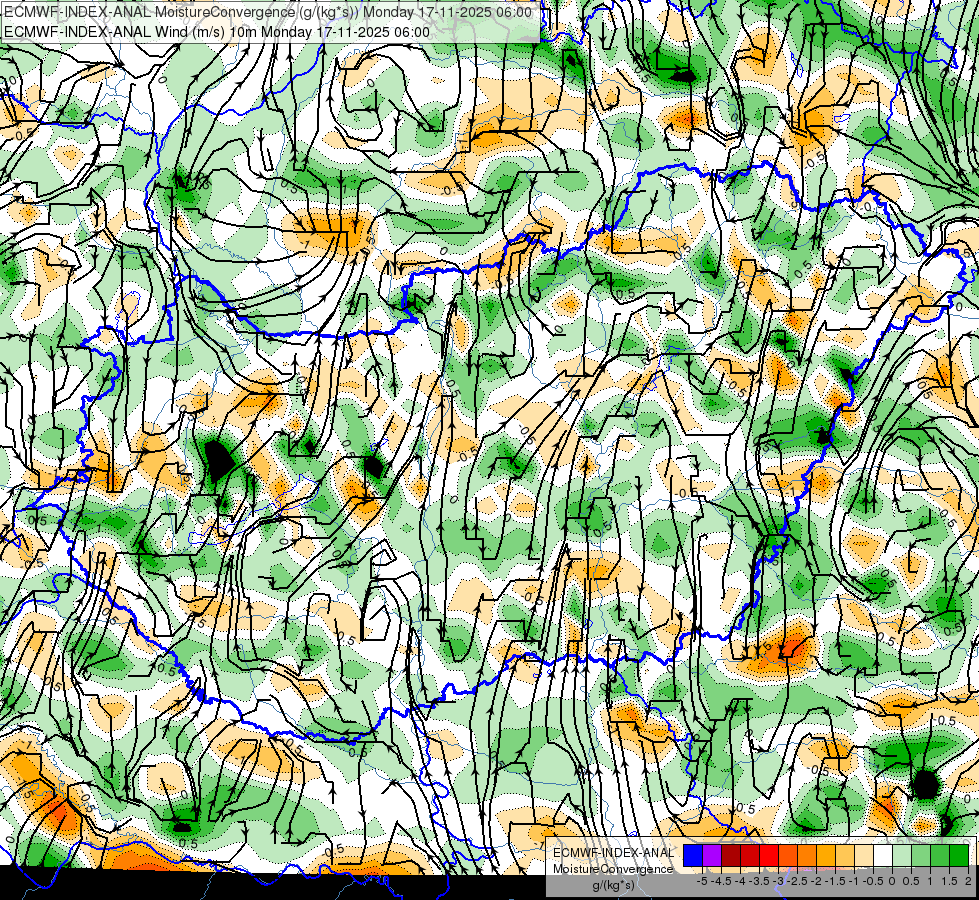Screen dimensions: 979x900
Task: Pick the palest green legend swatch
Action: point(902,855)
